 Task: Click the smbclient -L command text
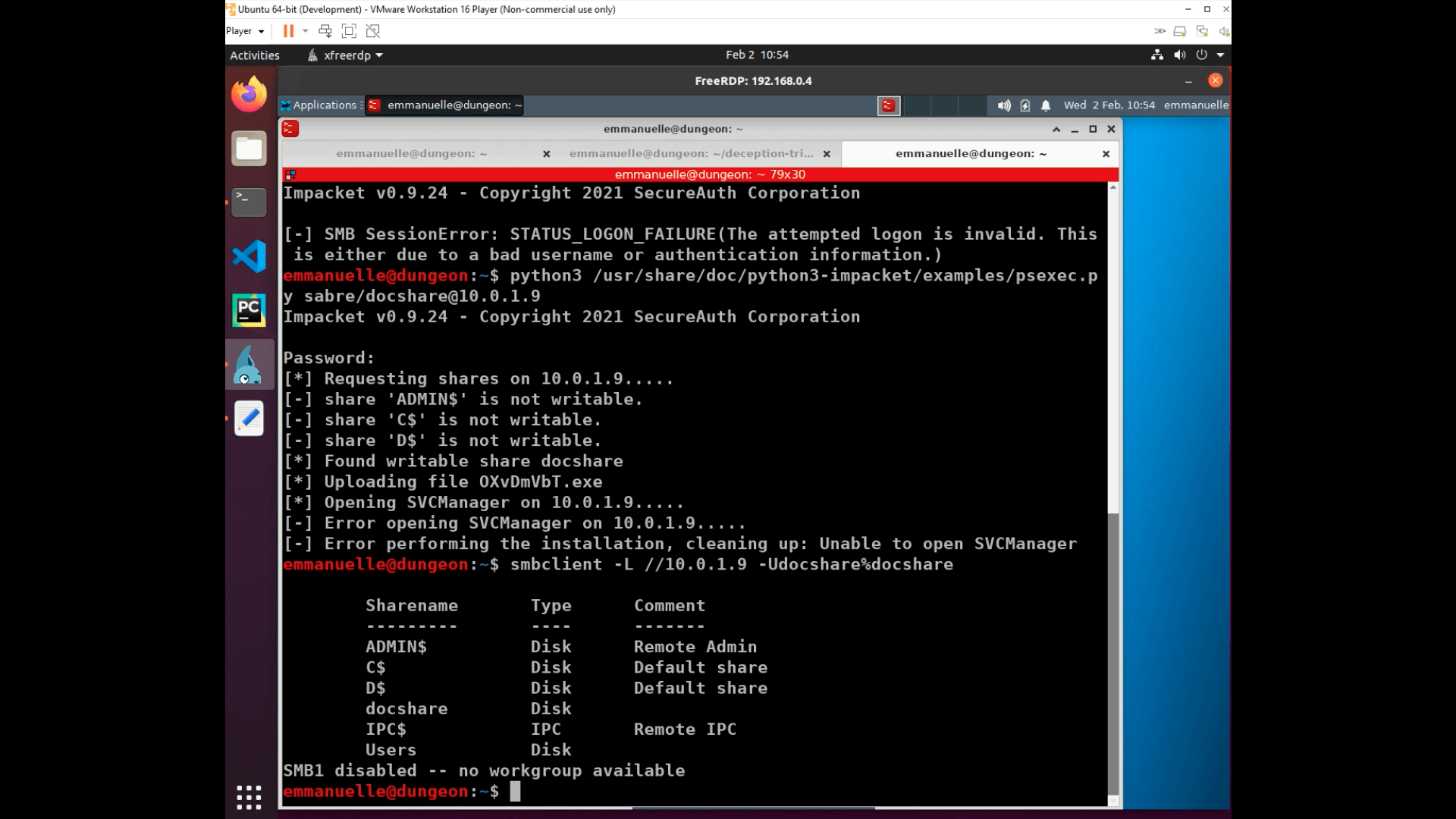(x=732, y=565)
